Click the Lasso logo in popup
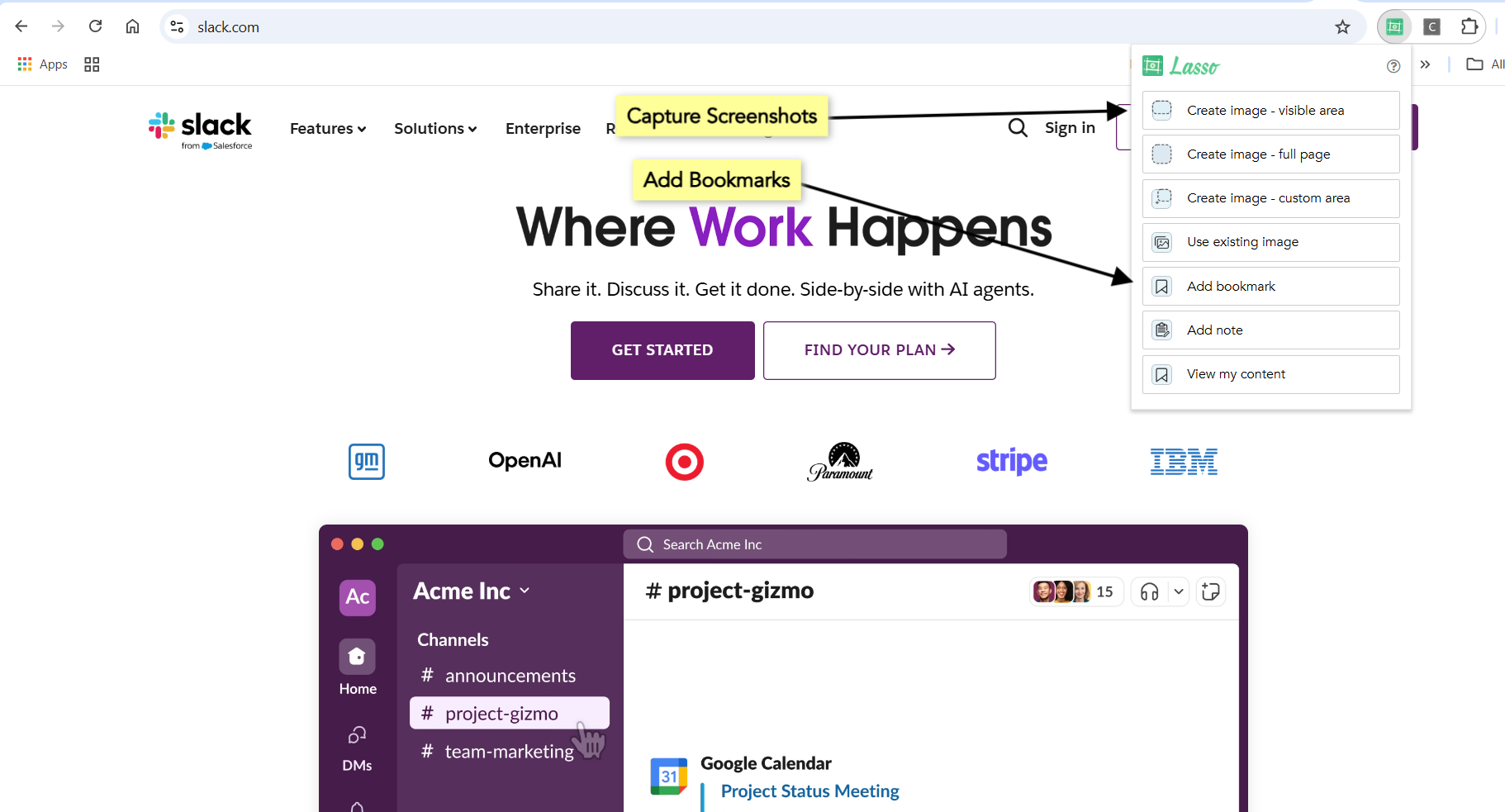 (1181, 66)
